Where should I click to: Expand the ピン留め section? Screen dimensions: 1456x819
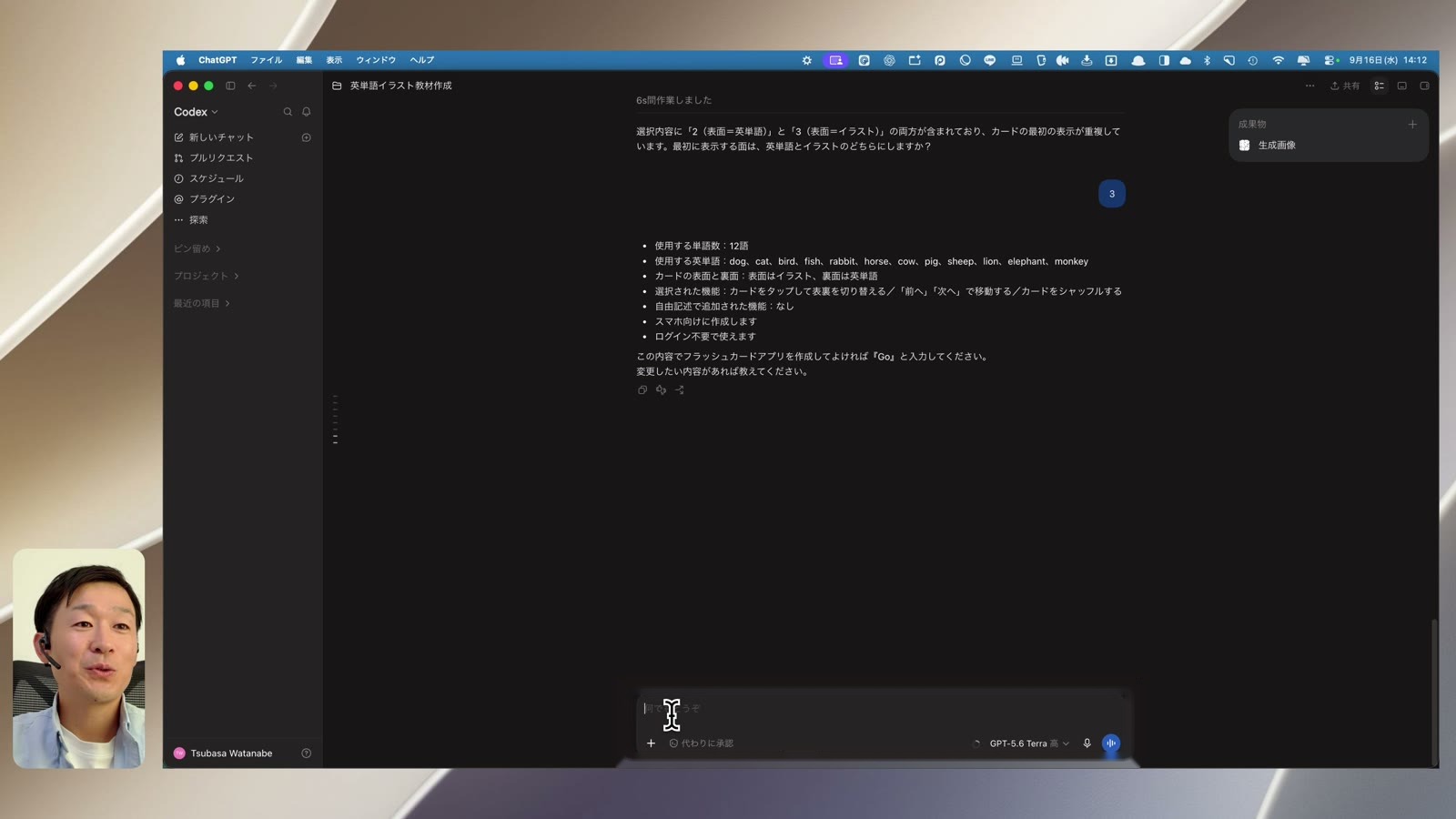pos(197,248)
